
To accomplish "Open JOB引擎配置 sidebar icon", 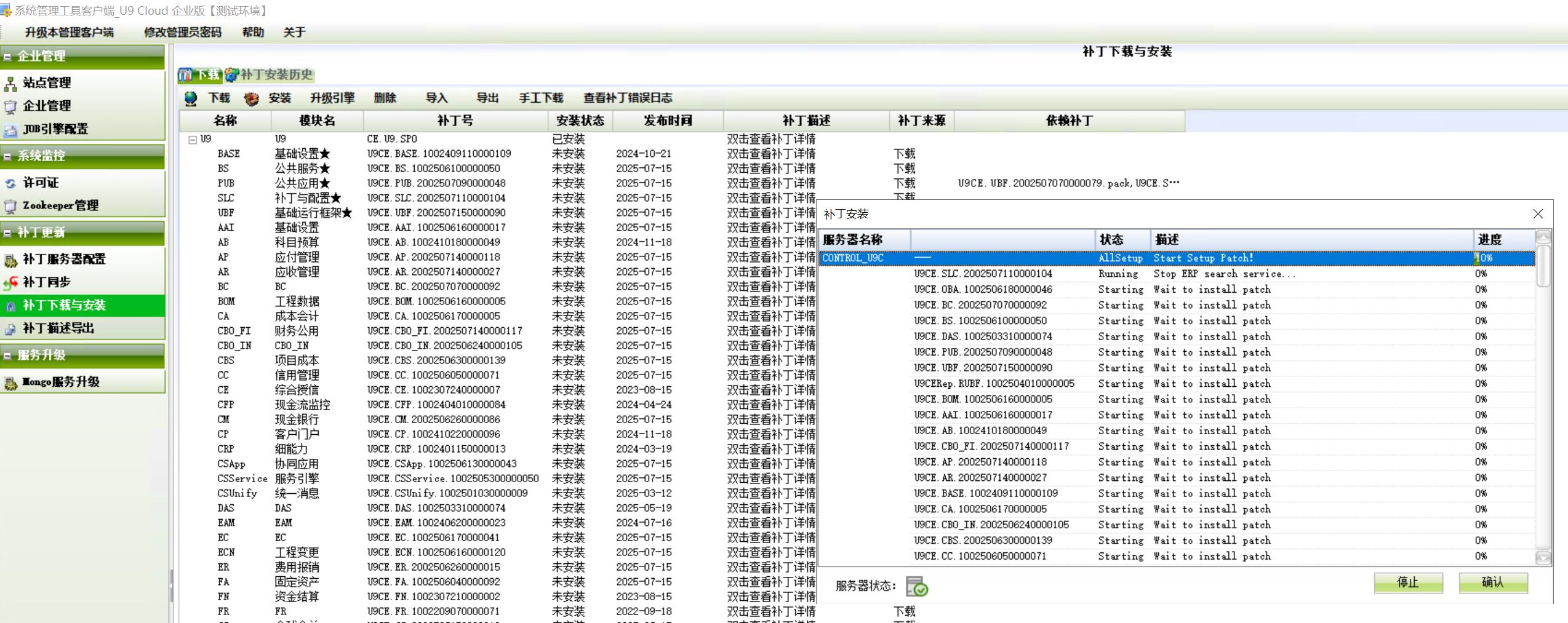I will click(10, 130).
